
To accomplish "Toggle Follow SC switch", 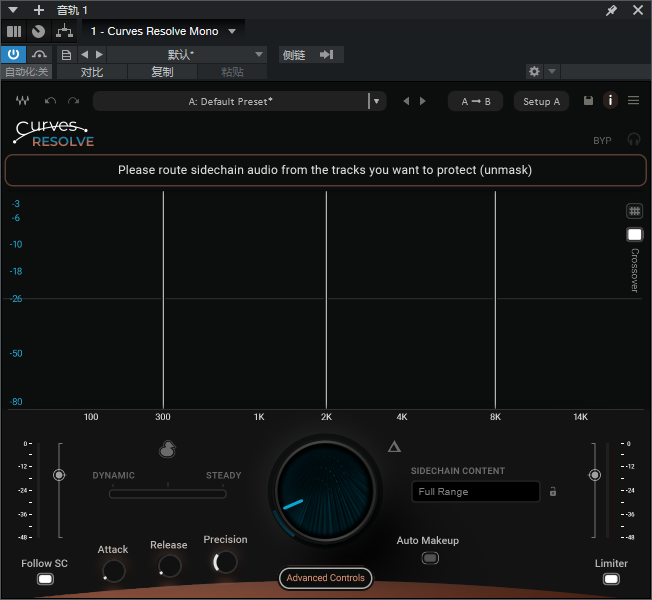I will click(45, 579).
